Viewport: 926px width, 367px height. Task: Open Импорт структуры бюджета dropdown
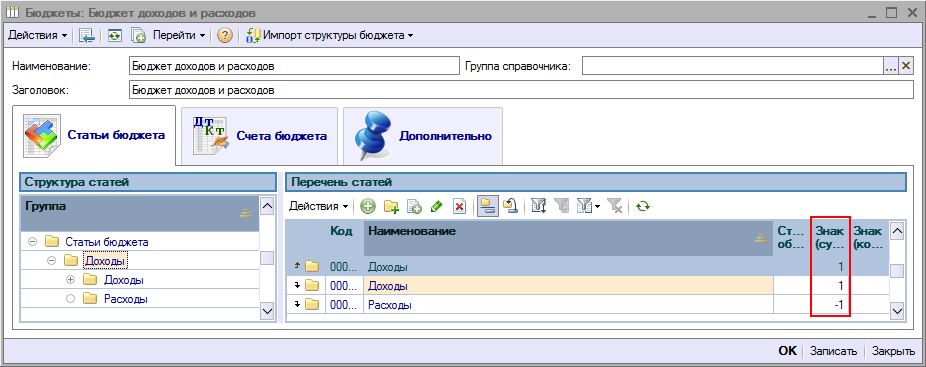pos(330,35)
